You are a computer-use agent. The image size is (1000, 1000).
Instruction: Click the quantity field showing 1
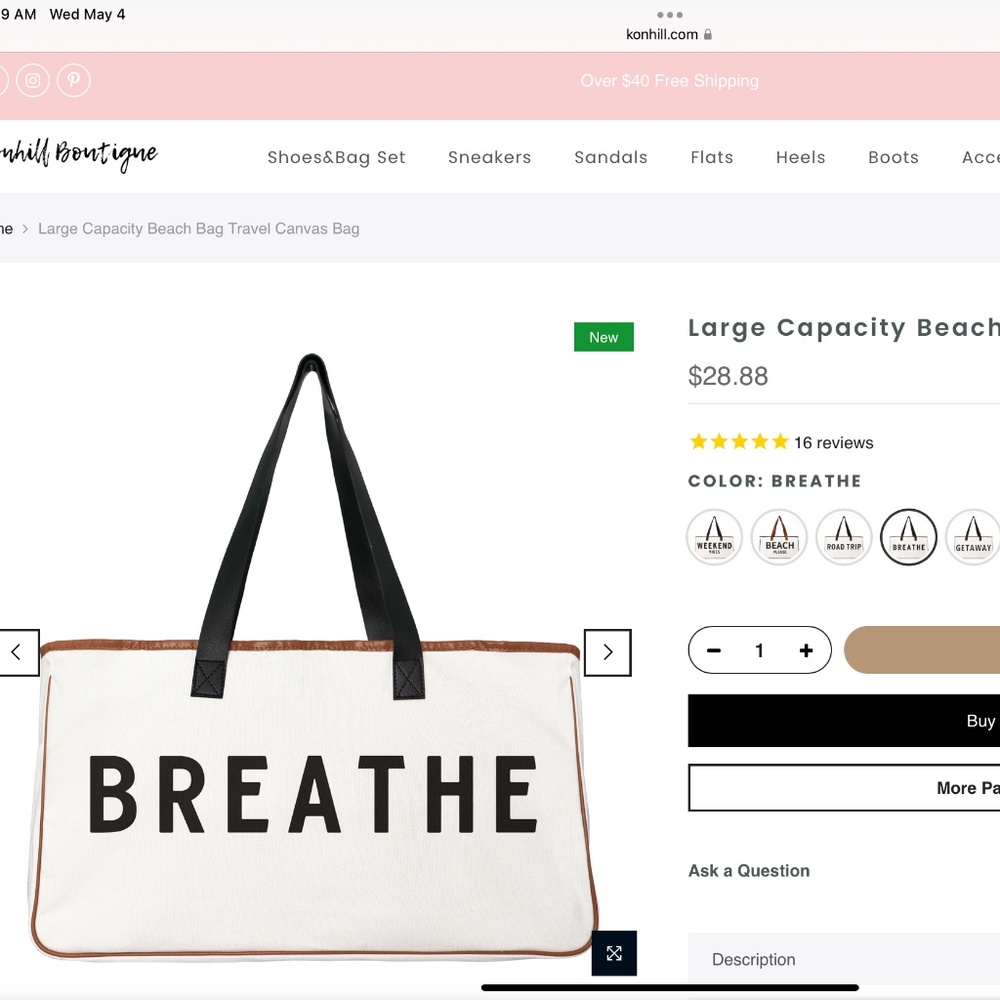click(x=760, y=651)
